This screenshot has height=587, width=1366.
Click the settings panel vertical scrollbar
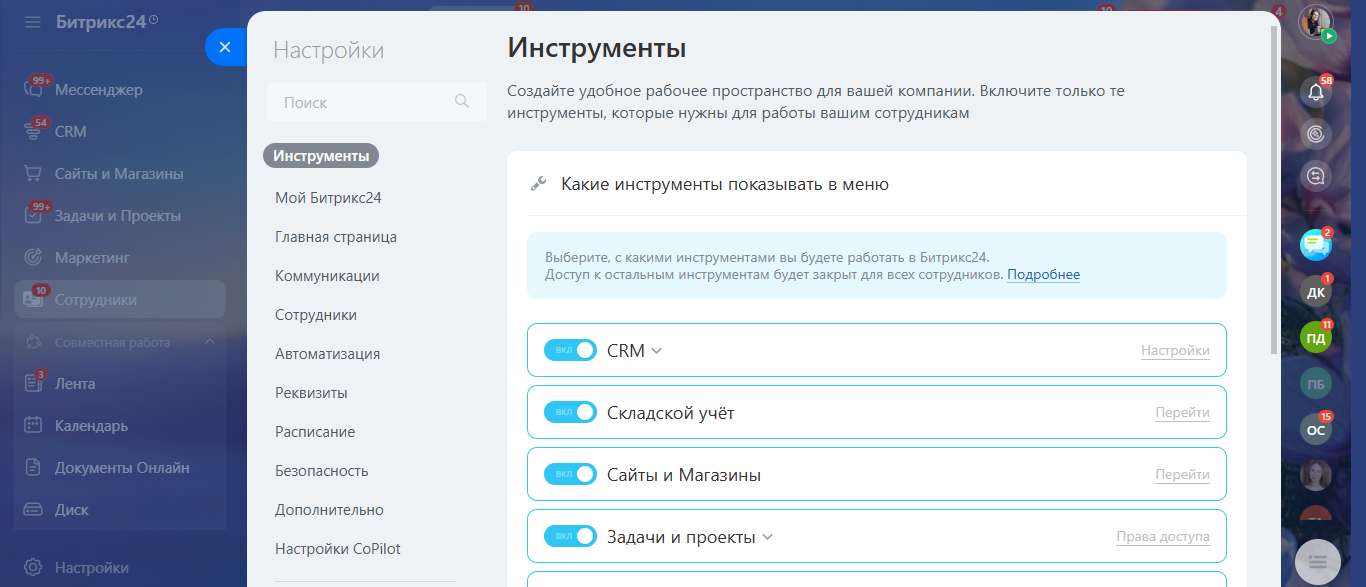point(1274,190)
